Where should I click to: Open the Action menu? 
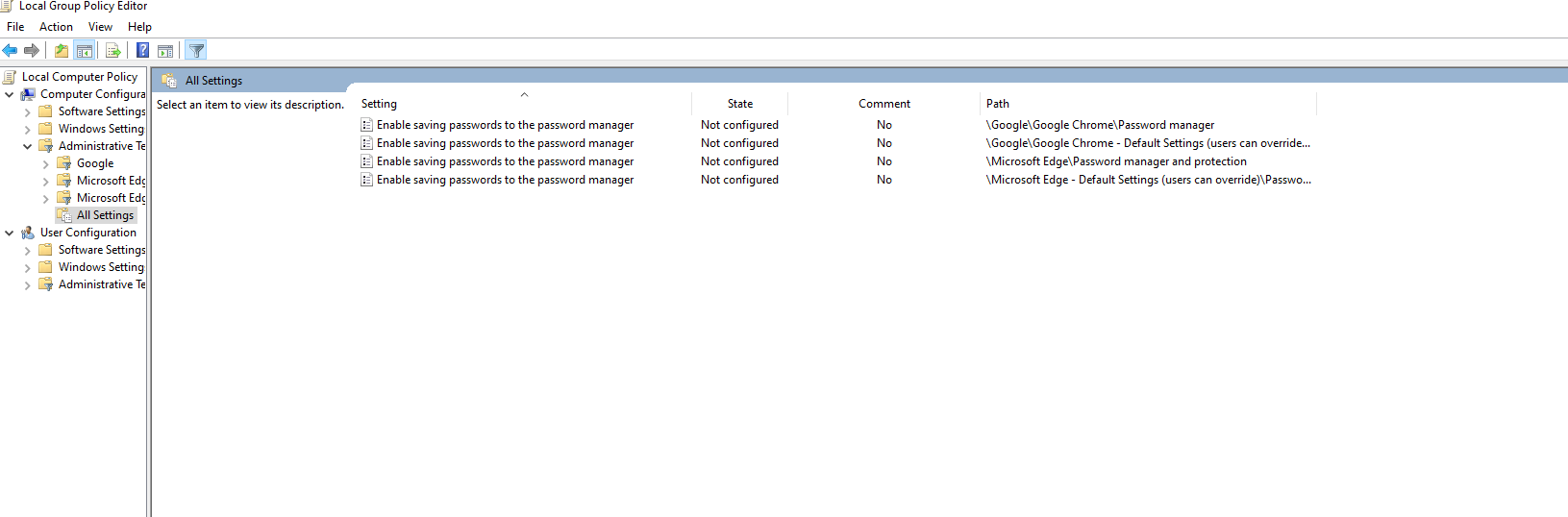[56, 27]
